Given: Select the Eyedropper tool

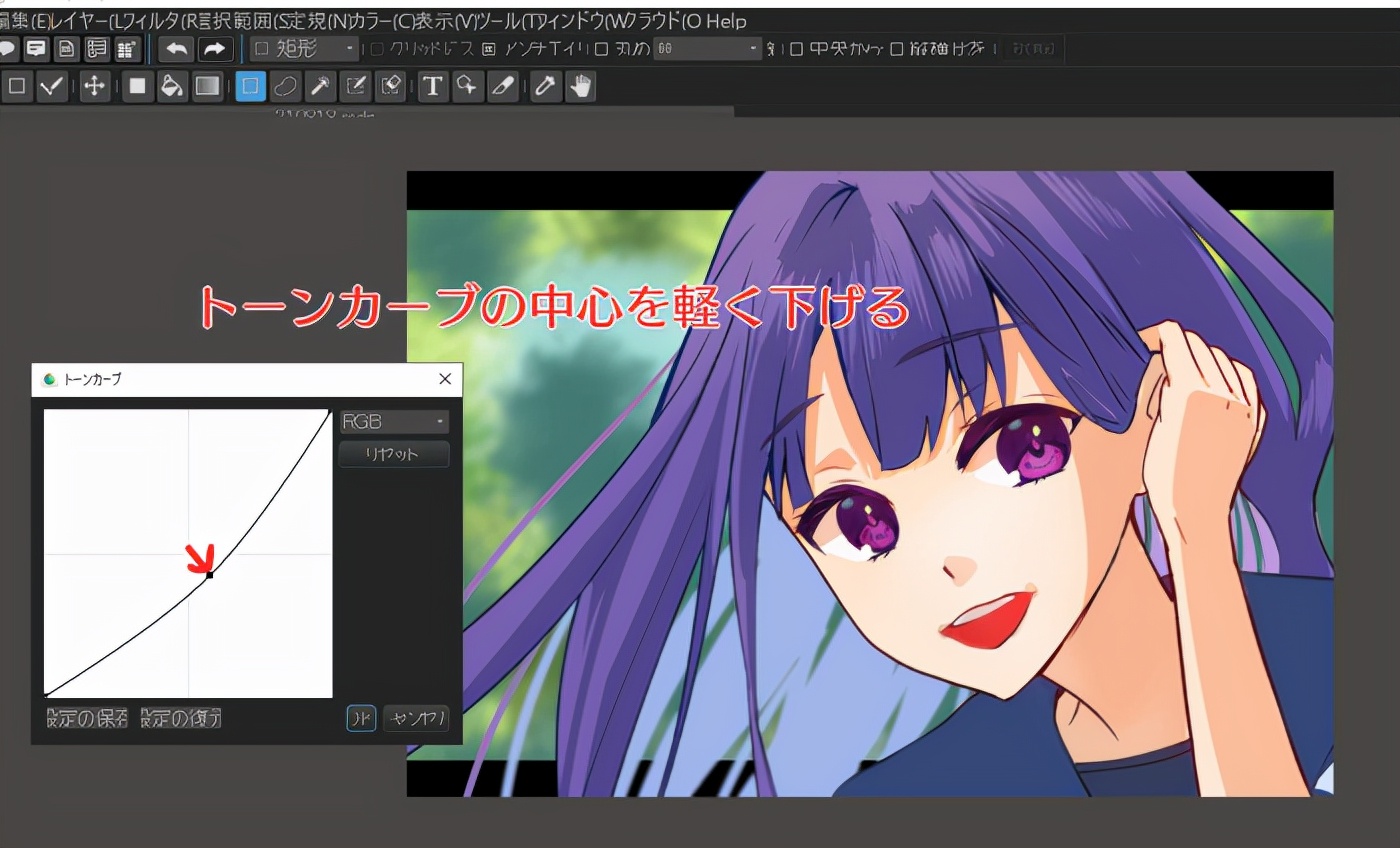Looking at the screenshot, I should tap(545, 87).
